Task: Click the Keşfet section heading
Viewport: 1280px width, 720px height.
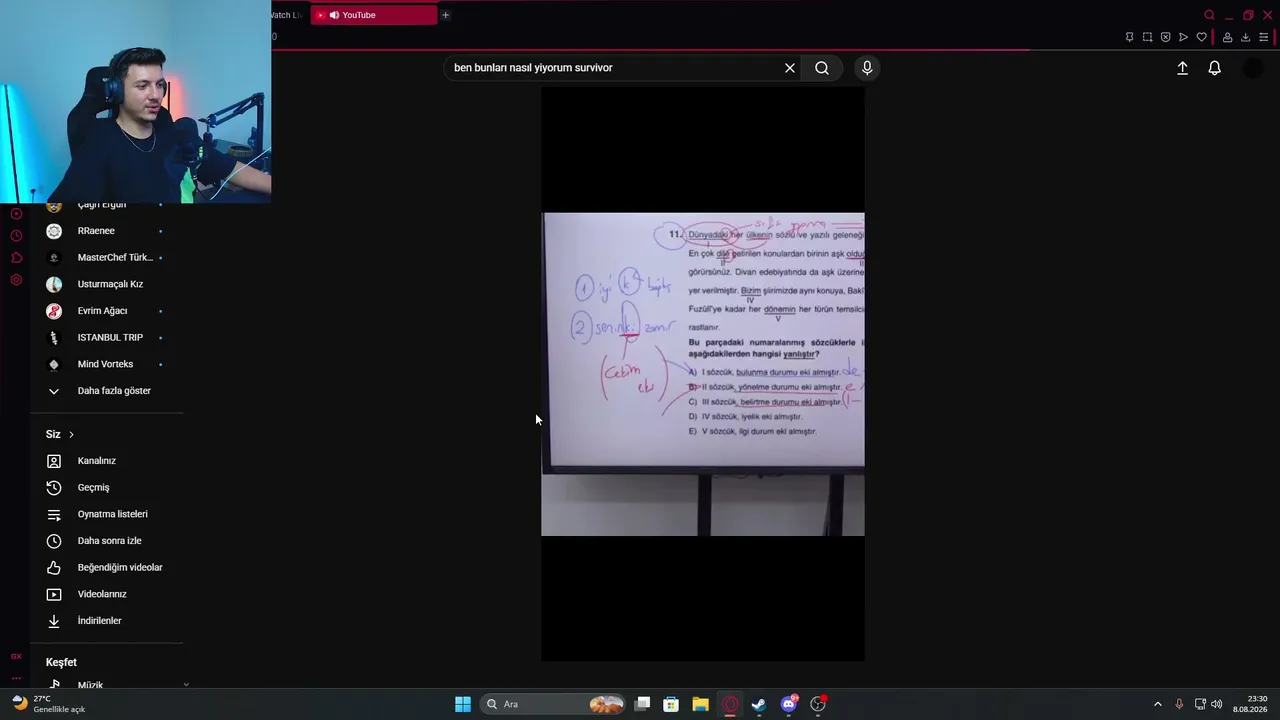Action: (61, 662)
